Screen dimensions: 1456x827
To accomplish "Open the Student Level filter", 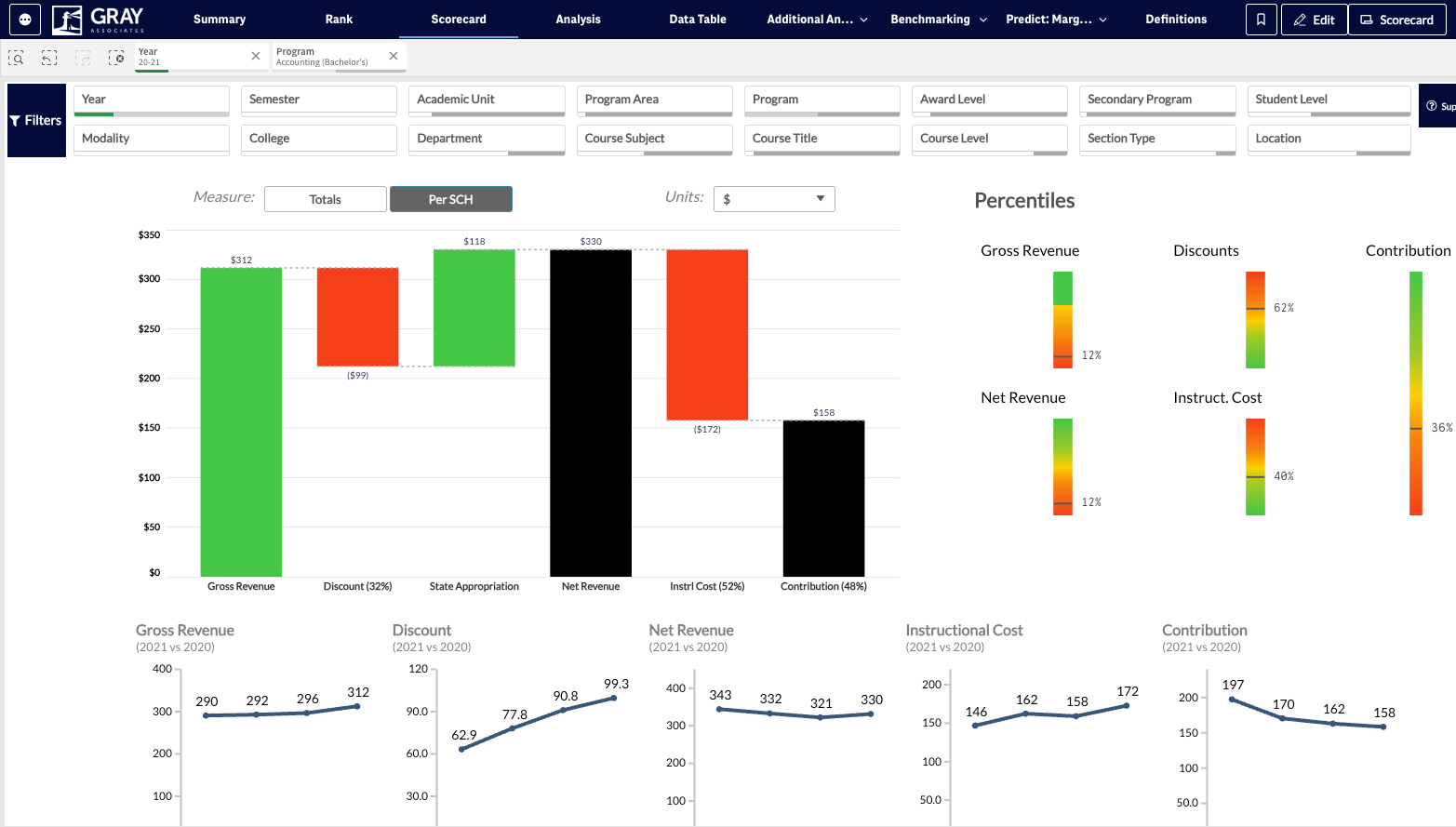I will pos(1329,100).
